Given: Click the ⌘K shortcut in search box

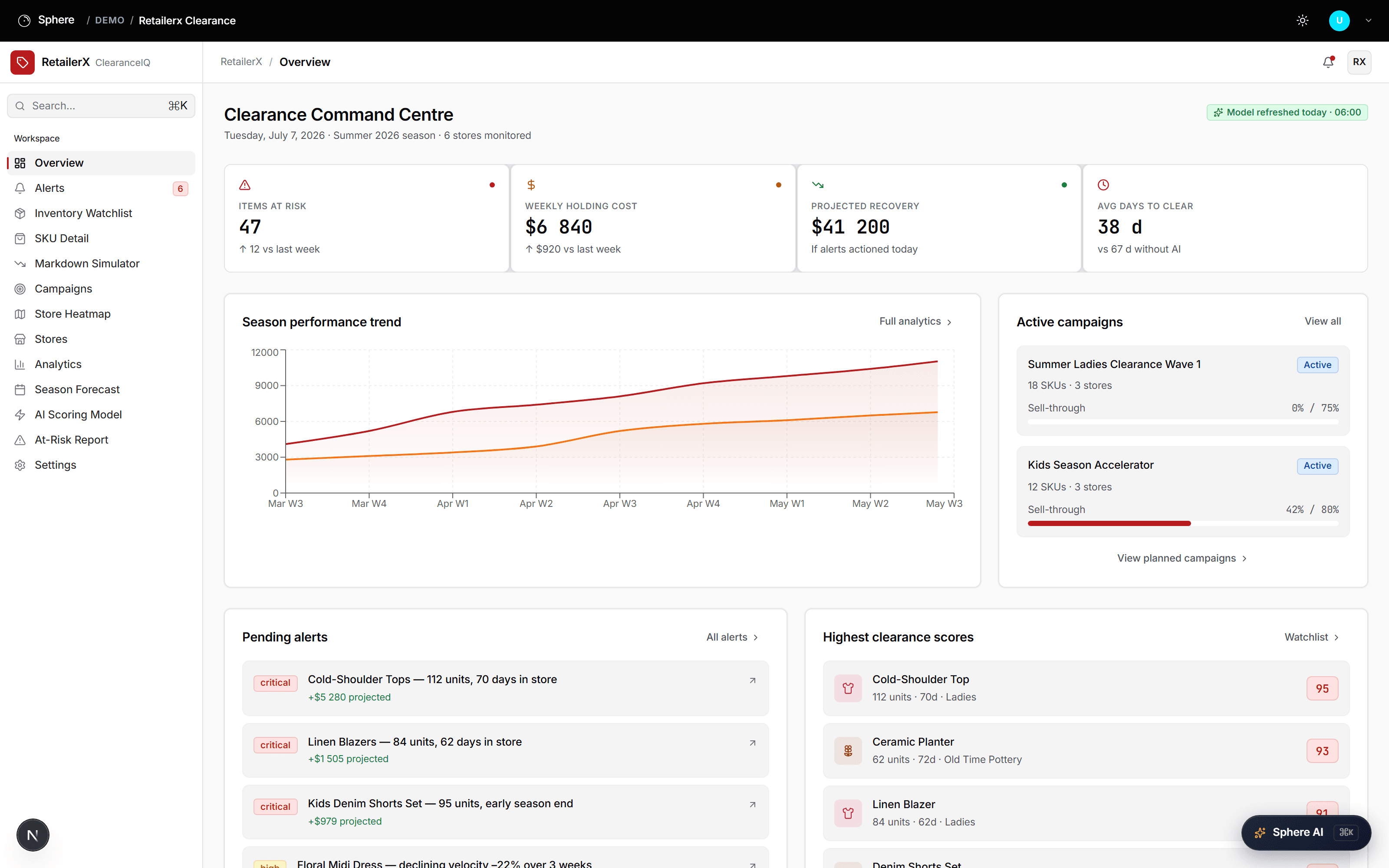Looking at the screenshot, I should tap(178, 105).
